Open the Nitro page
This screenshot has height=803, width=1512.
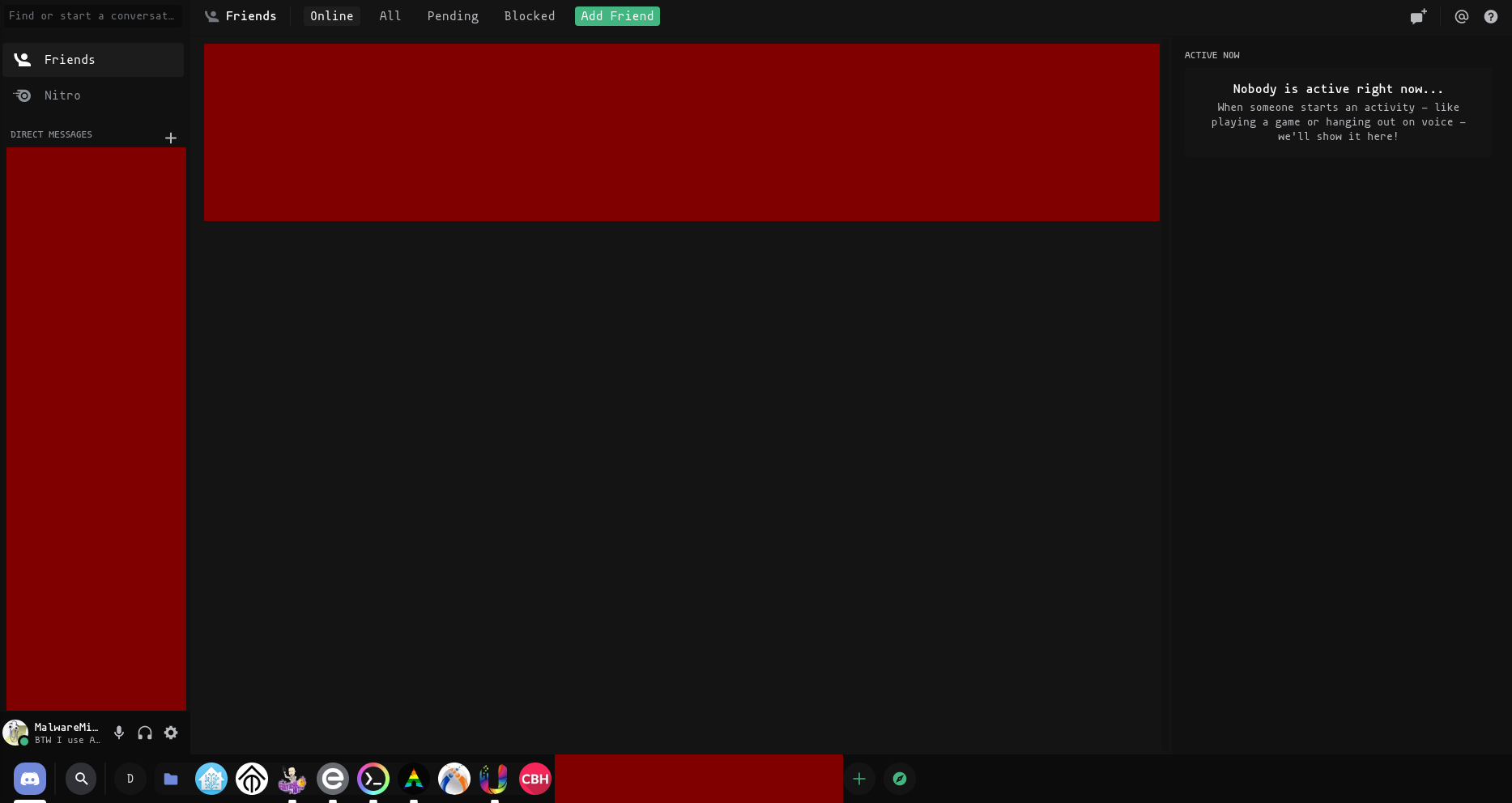click(62, 95)
